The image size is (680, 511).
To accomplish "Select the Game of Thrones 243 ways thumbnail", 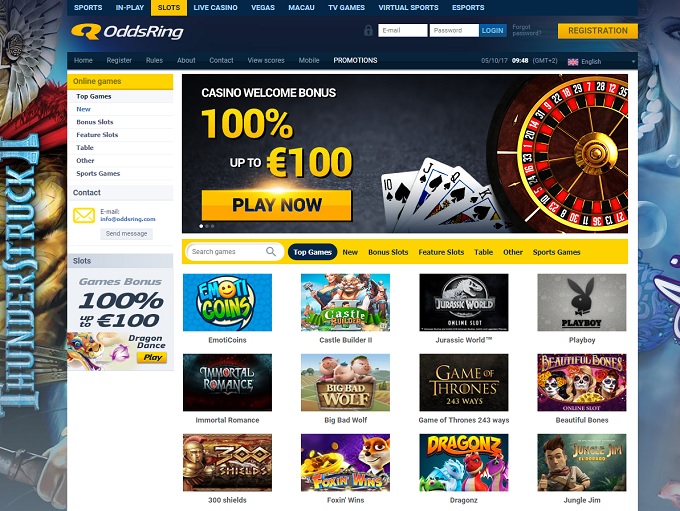I will click(x=464, y=382).
